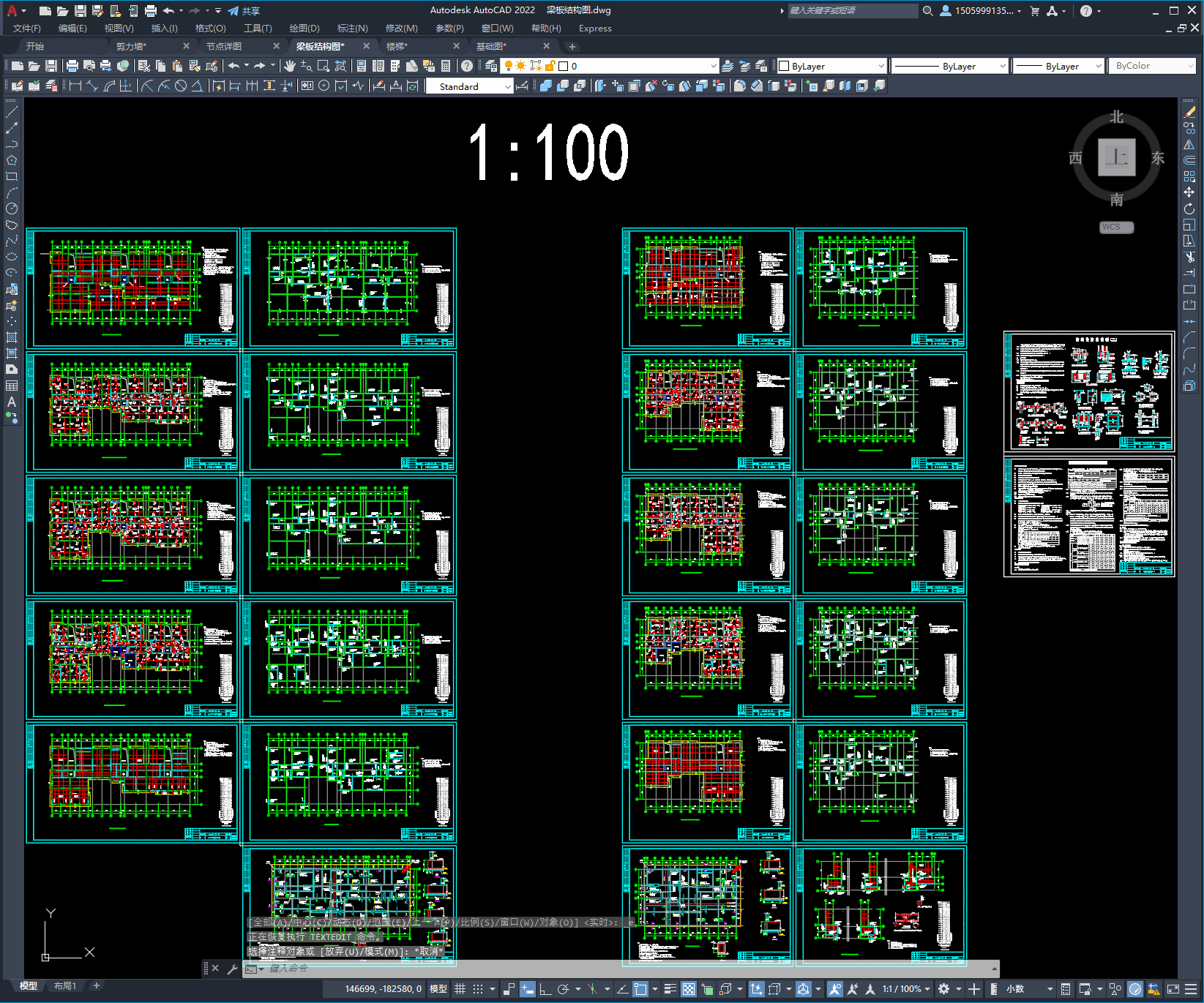Viewport: 1204px width, 1003px height.
Task: Switch to the 剪力墙 drawing tab
Action: (x=131, y=46)
